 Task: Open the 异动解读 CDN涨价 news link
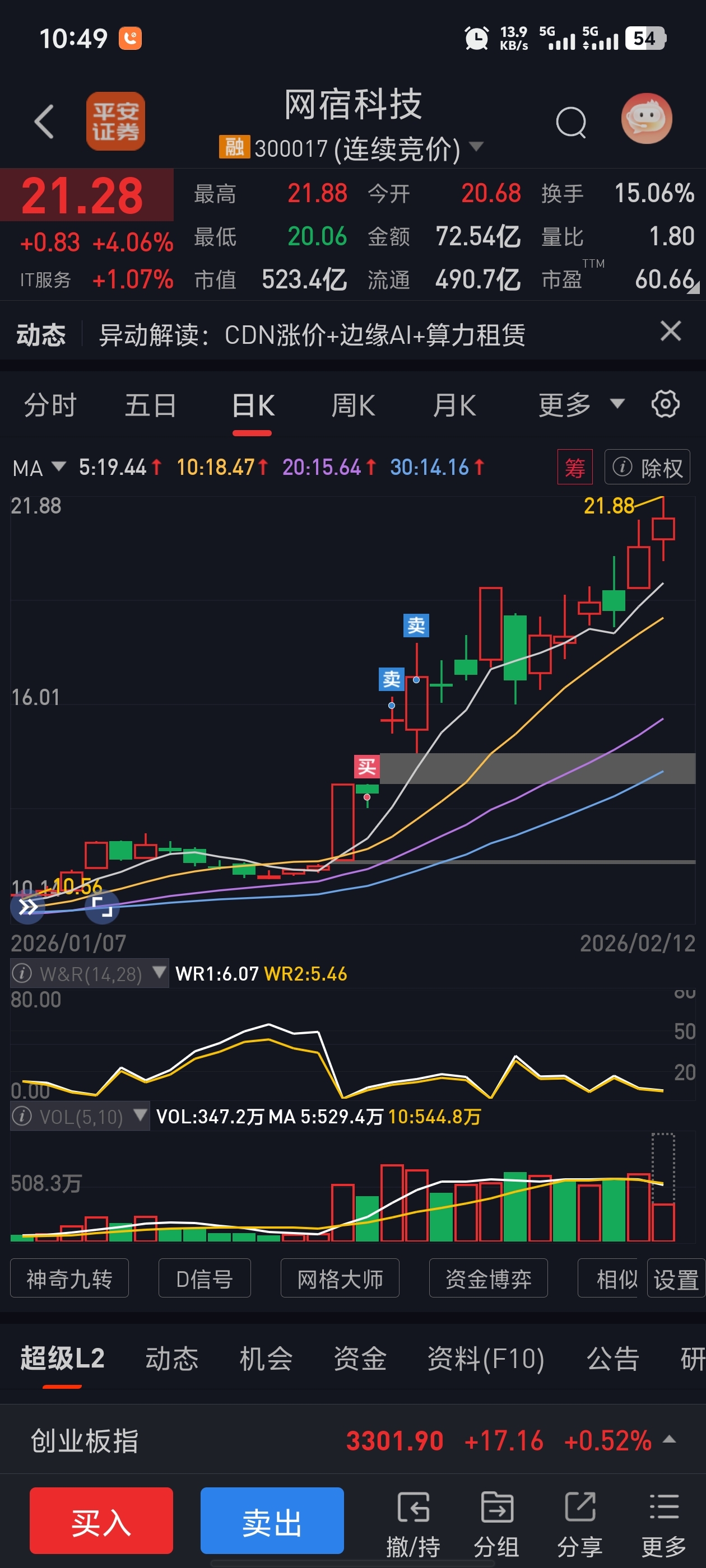pos(312,335)
